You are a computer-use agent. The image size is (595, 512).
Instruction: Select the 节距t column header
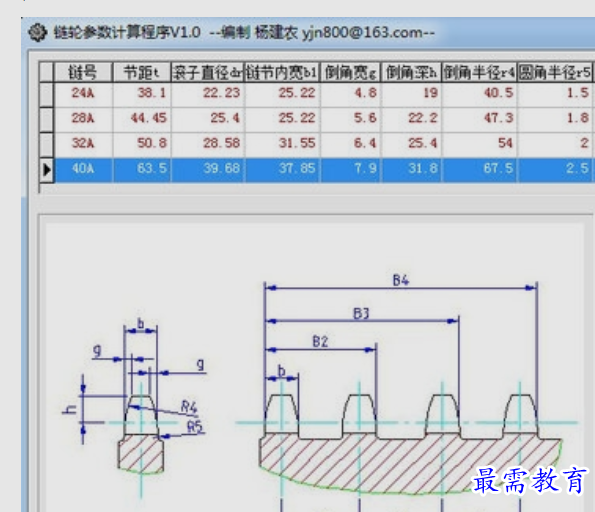point(142,72)
